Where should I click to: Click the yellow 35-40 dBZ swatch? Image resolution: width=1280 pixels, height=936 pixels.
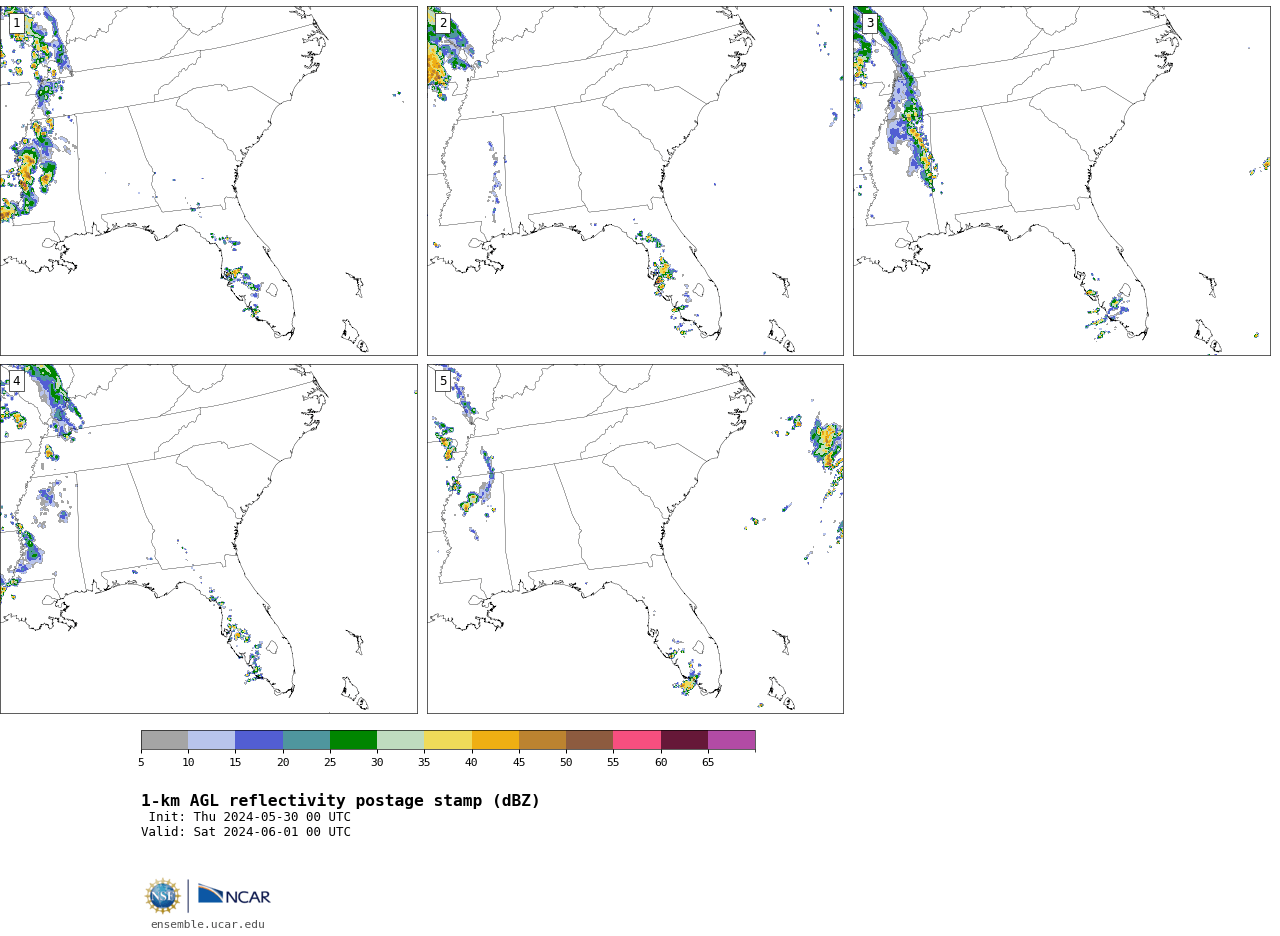(448, 740)
